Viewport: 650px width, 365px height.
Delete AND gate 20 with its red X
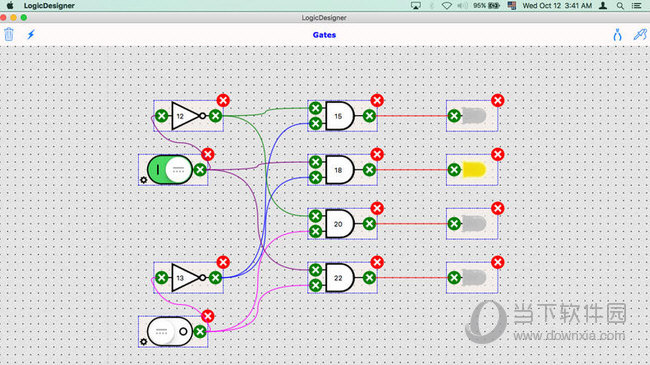click(377, 208)
